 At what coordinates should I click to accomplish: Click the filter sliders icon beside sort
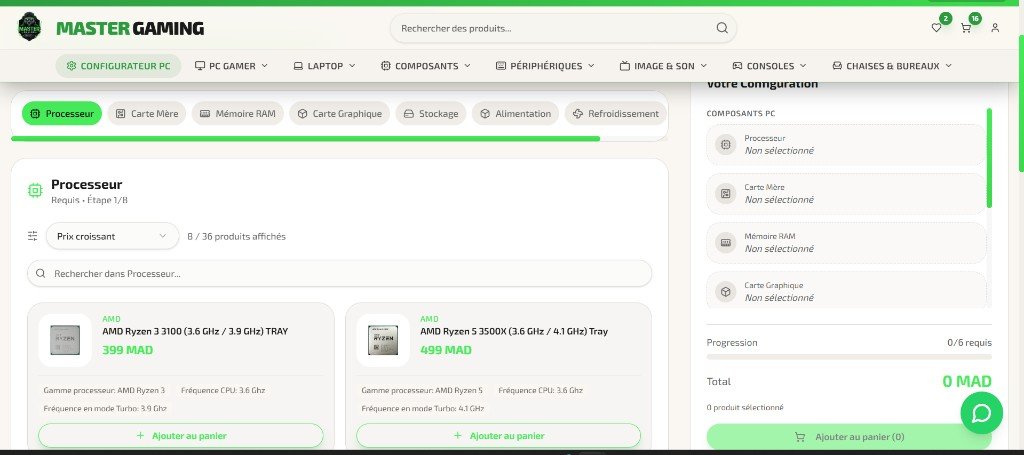pyautogui.click(x=33, y=236)
